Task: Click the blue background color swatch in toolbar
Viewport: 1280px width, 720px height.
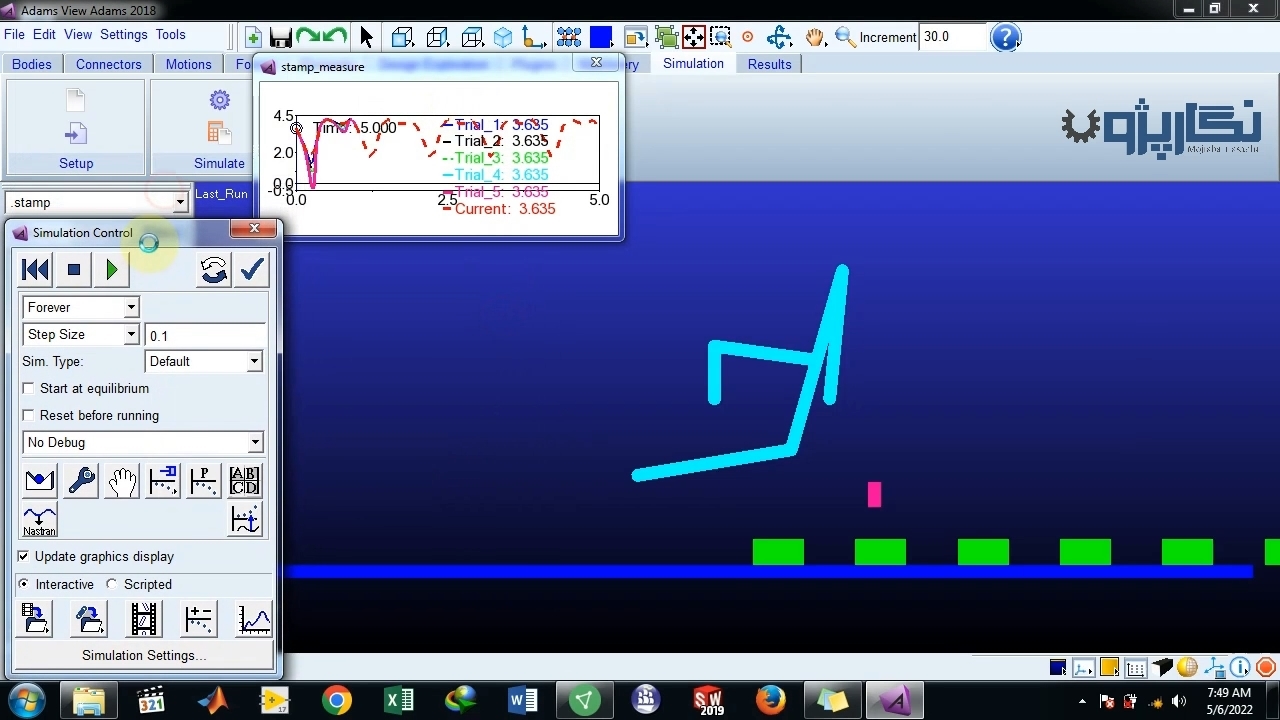Action: (601, 38)
